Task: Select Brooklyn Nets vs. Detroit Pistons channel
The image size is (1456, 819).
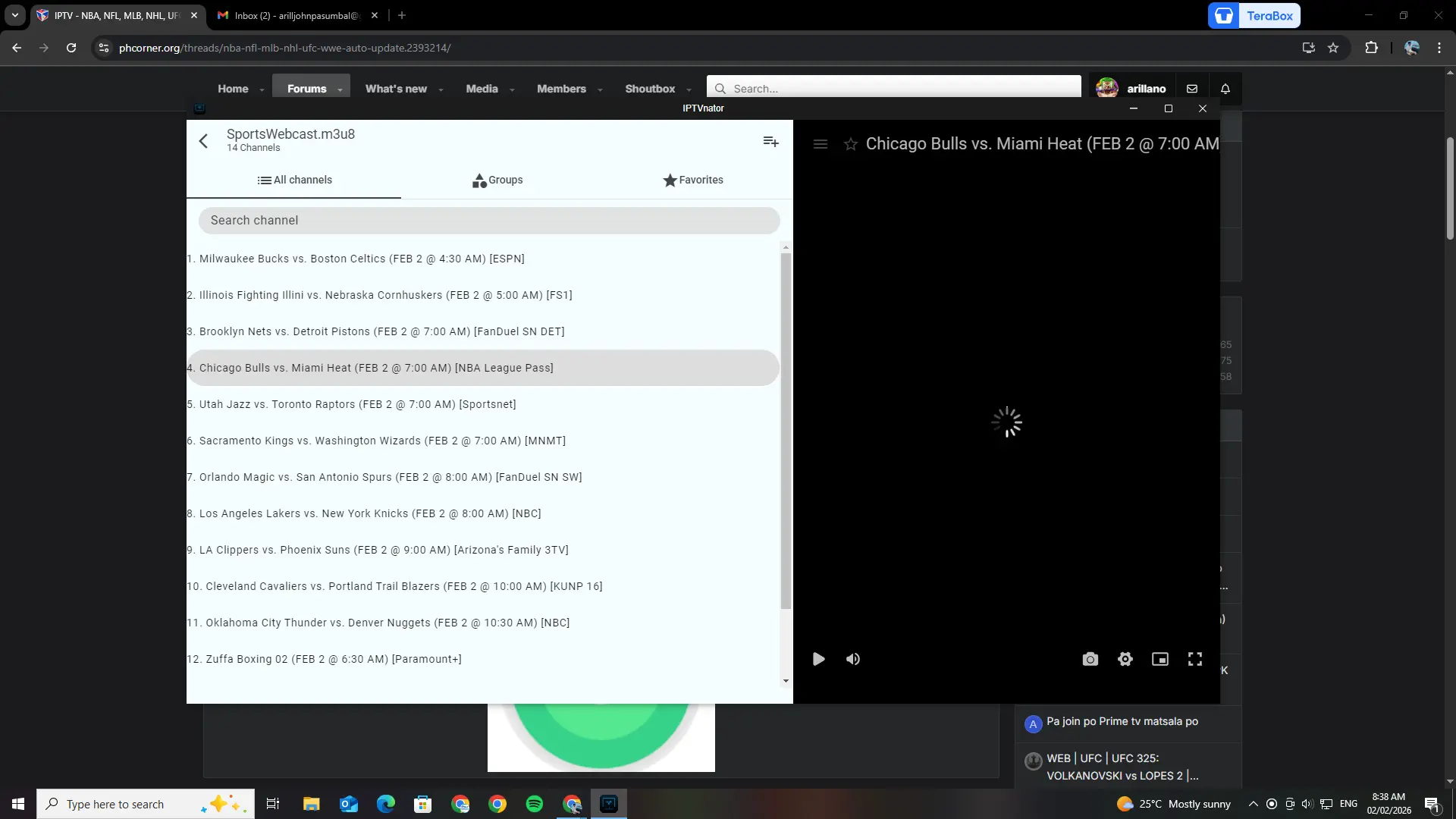Action: [483, 331]
